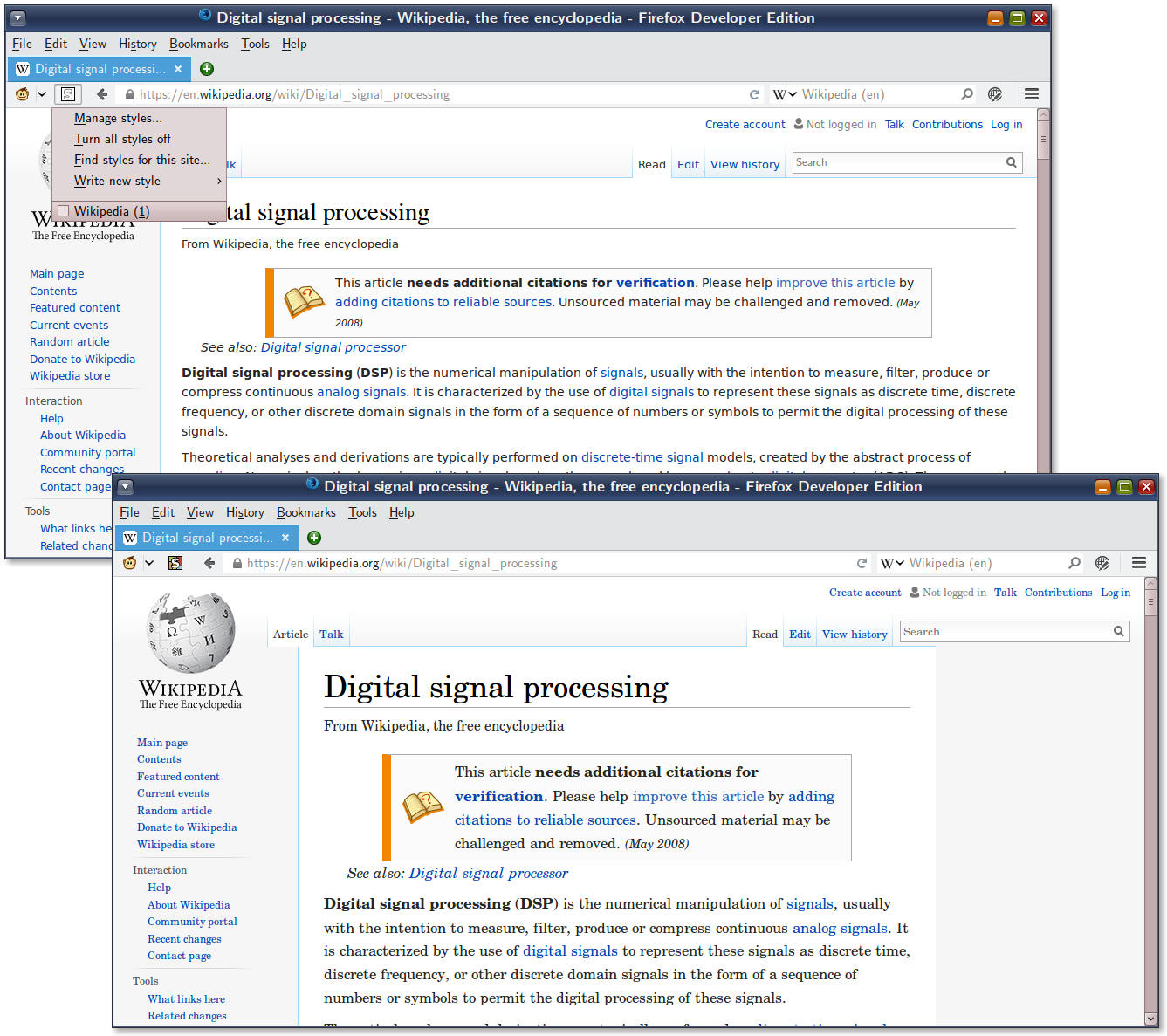This screenshot has height=1036, width=1167.
Task: Switch to Talk tab in front window
Action: click(331, 635)
